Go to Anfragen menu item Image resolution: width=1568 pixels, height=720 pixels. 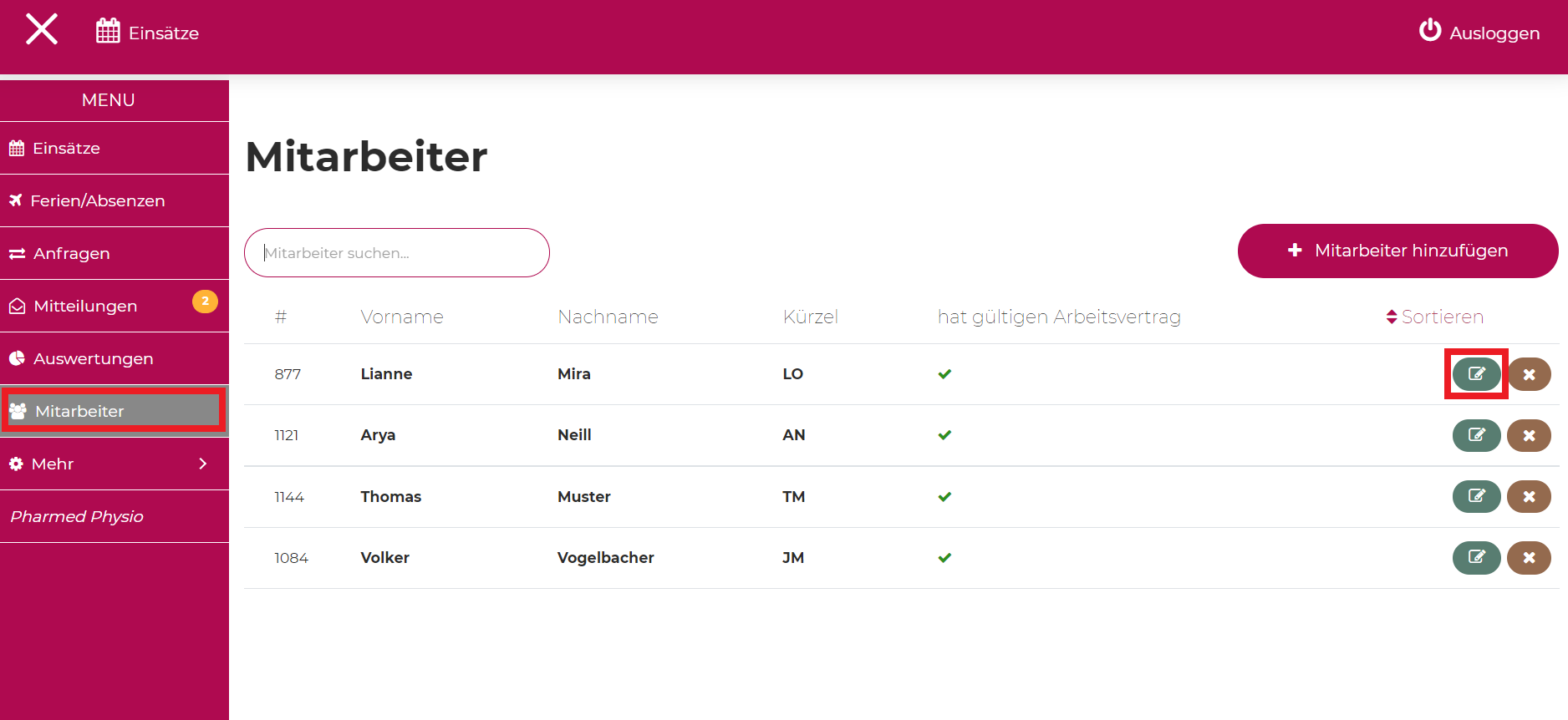pos(72,253)
